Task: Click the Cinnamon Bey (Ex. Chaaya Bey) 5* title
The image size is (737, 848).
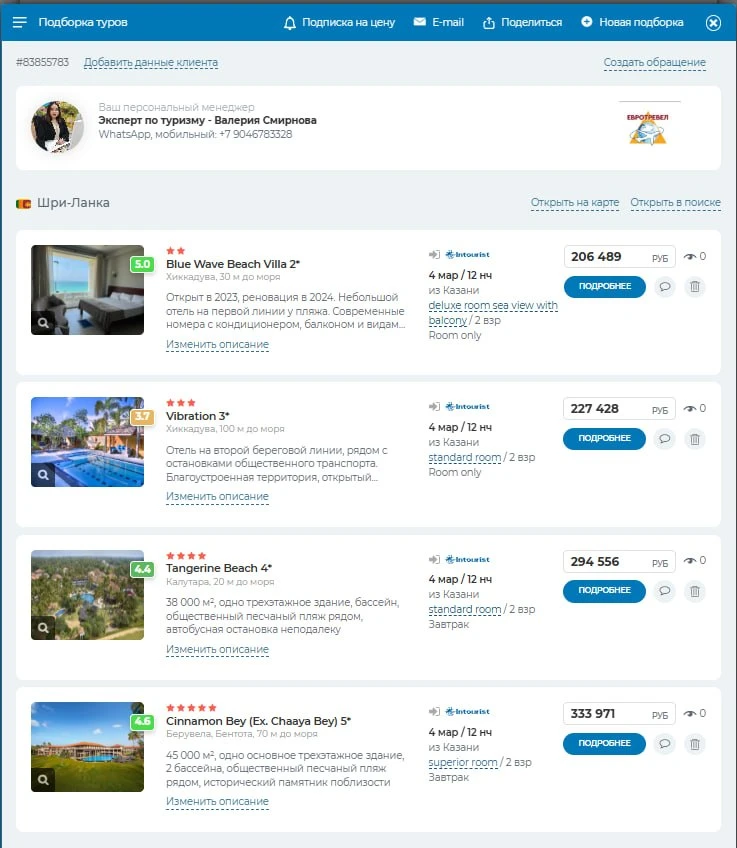Action: 258,721
